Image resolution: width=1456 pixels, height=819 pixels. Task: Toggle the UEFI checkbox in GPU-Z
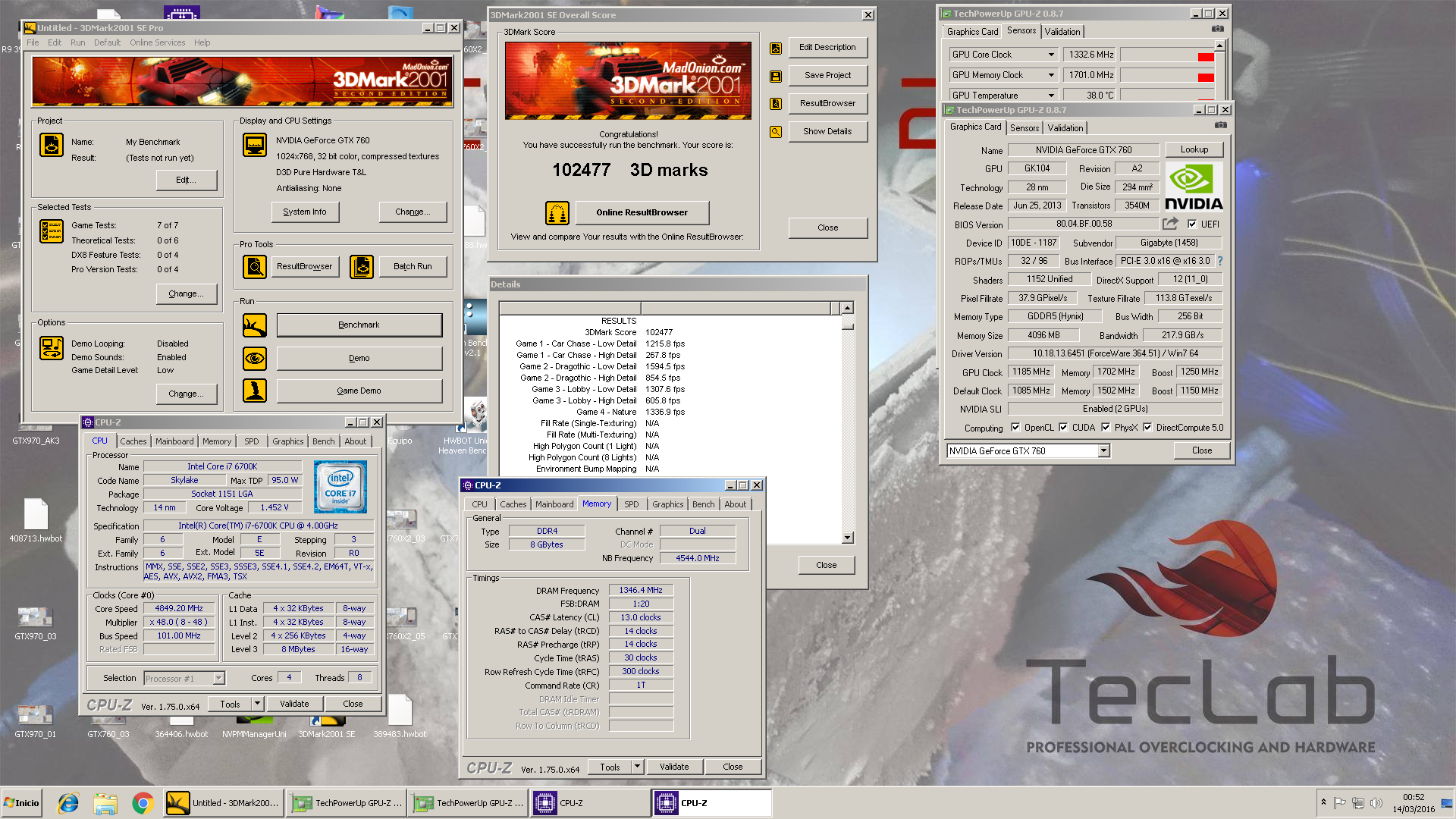coord(1192,224)
